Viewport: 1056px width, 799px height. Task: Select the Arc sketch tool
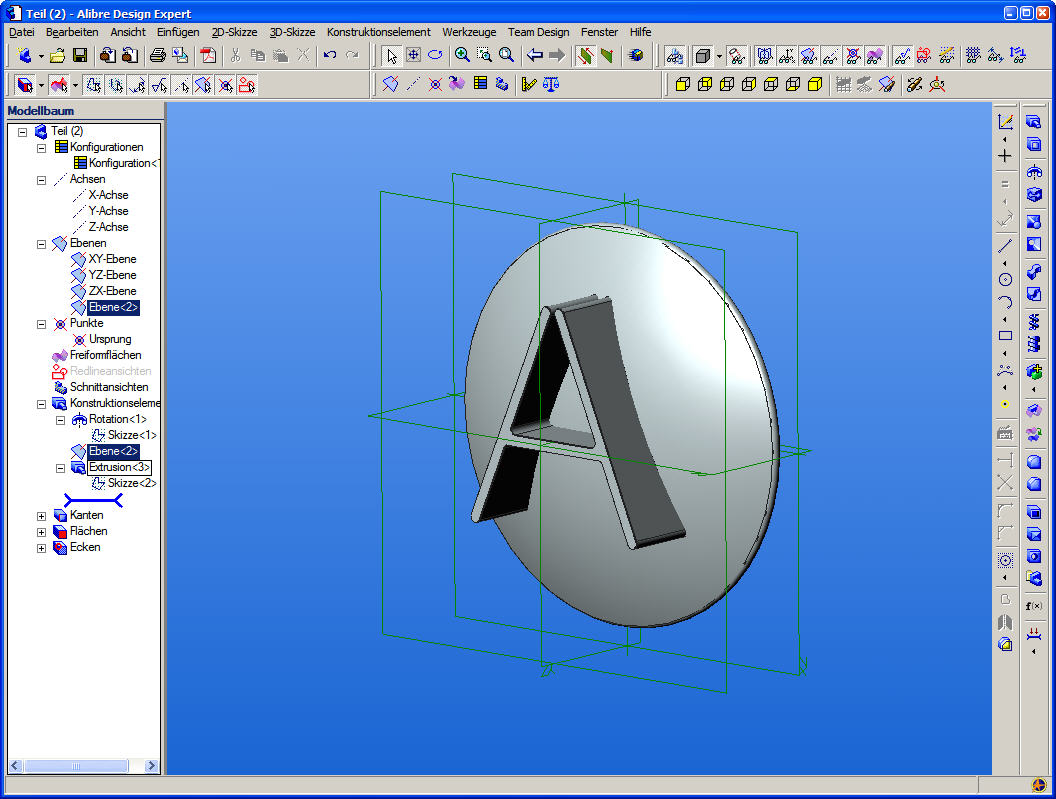tap(1005, 302)
